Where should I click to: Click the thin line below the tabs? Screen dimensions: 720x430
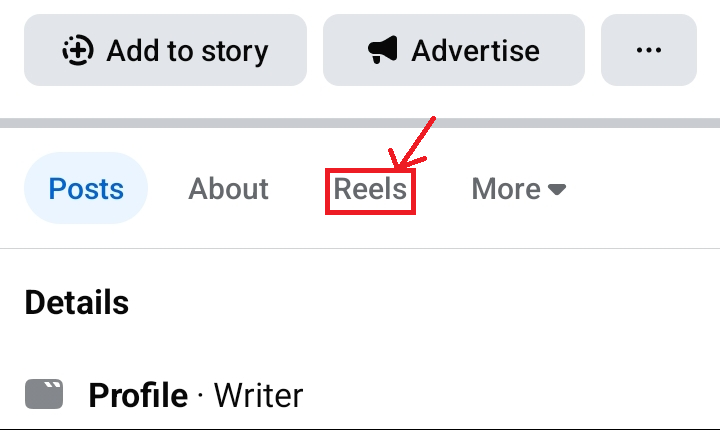pyautogui.click(x=360, y=248)
